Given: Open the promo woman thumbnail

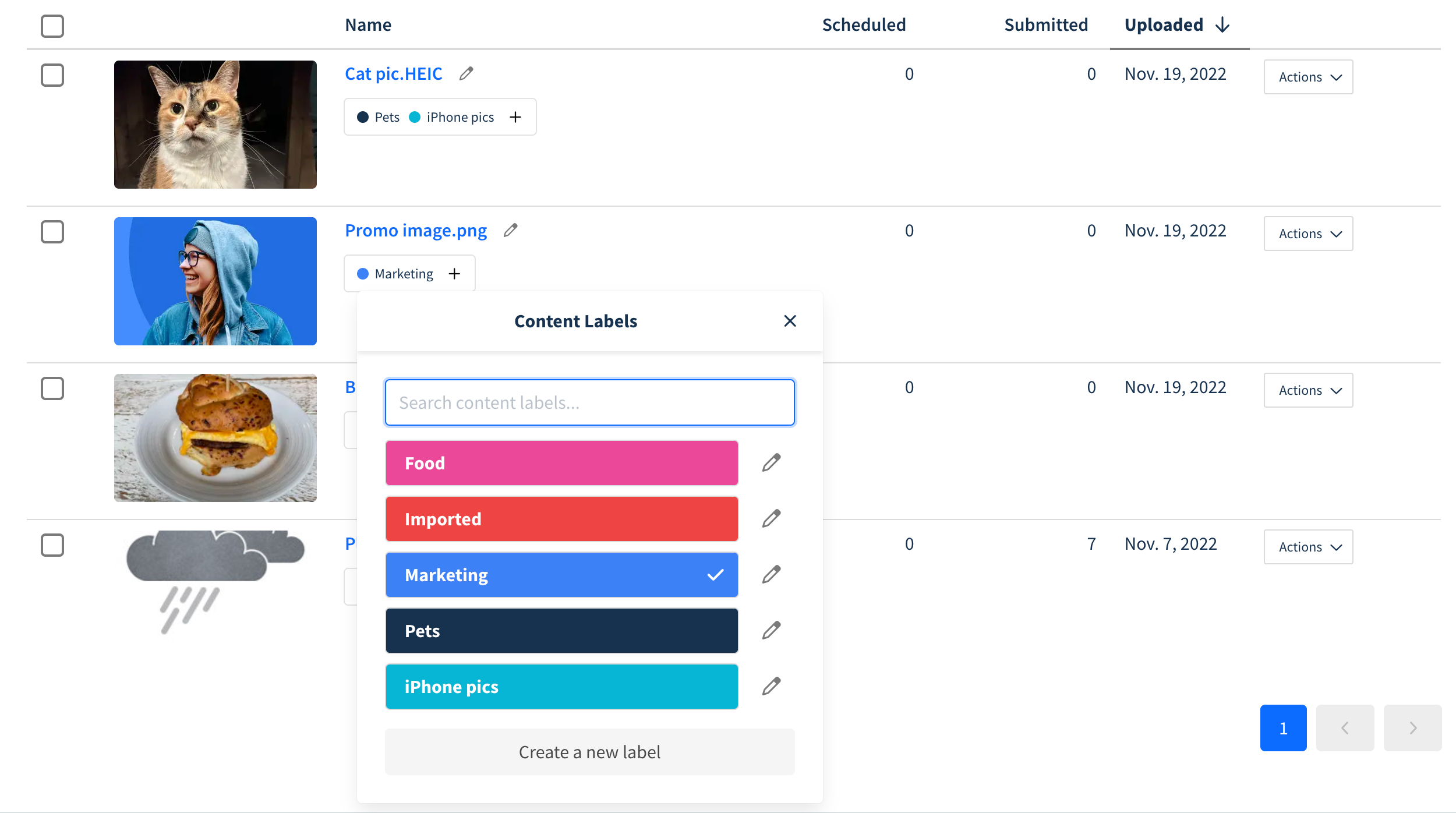Looking at the screenshot, I should (x=215, y=281).
